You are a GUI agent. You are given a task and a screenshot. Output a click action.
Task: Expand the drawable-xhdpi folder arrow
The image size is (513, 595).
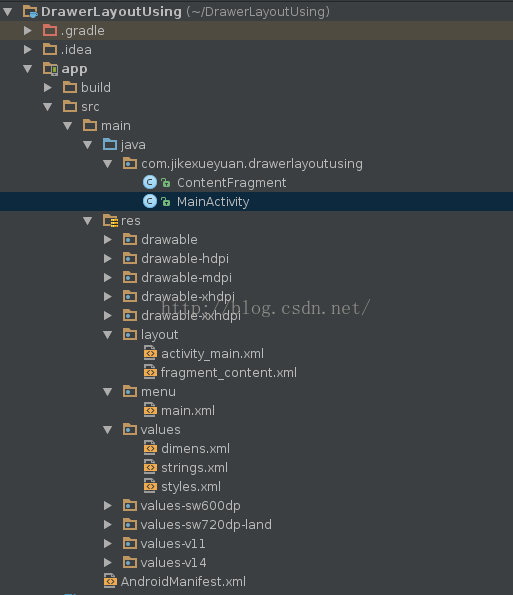(108, 296)
